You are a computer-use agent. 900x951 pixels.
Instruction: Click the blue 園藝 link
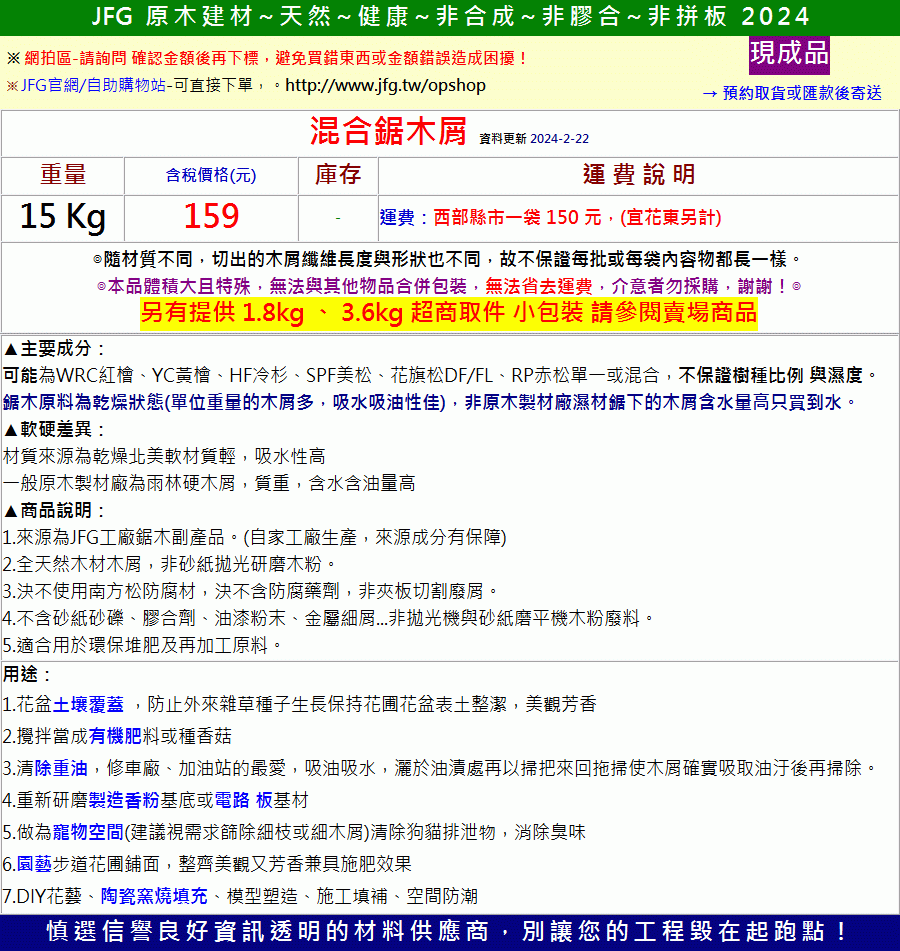[x=34, y=864]
